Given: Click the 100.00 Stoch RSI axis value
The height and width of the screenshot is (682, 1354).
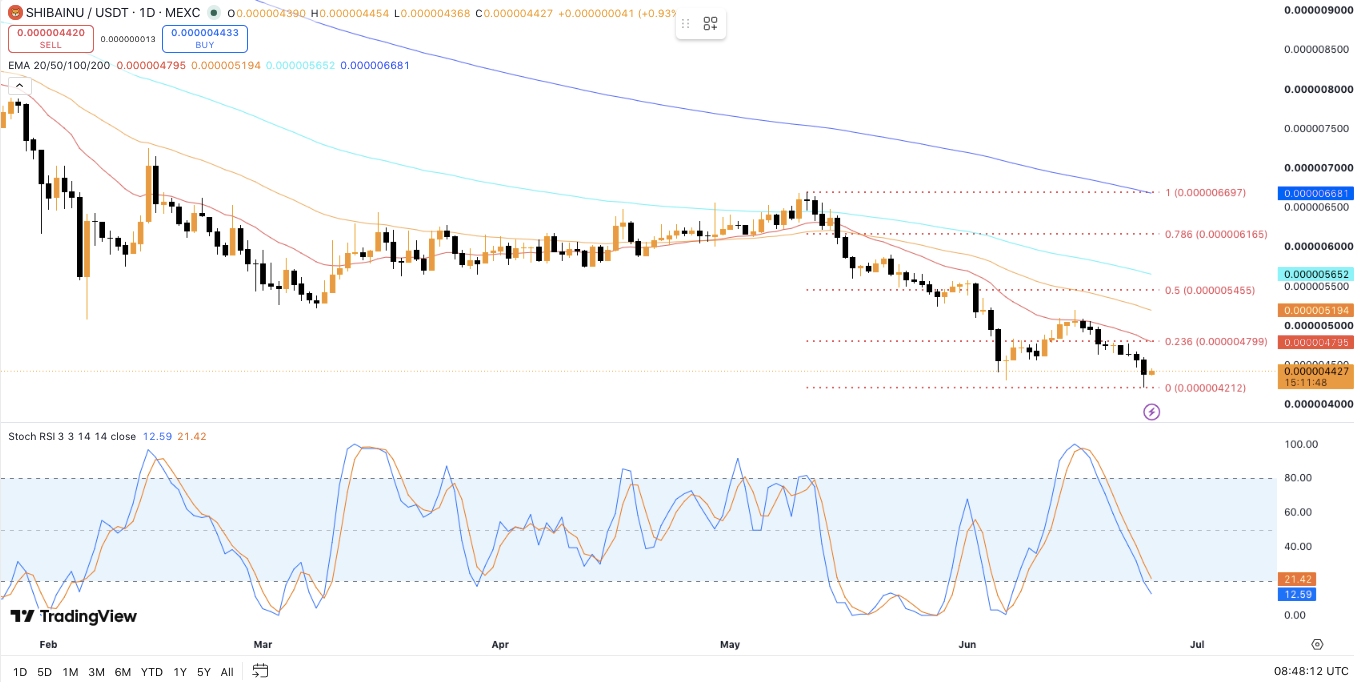Looking at the screenshot, I should [x=1301, y=444].
